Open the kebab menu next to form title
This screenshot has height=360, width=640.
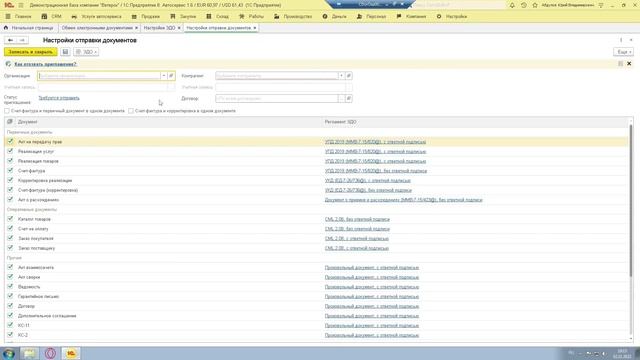pyautogui.click(x=621, y=40)
